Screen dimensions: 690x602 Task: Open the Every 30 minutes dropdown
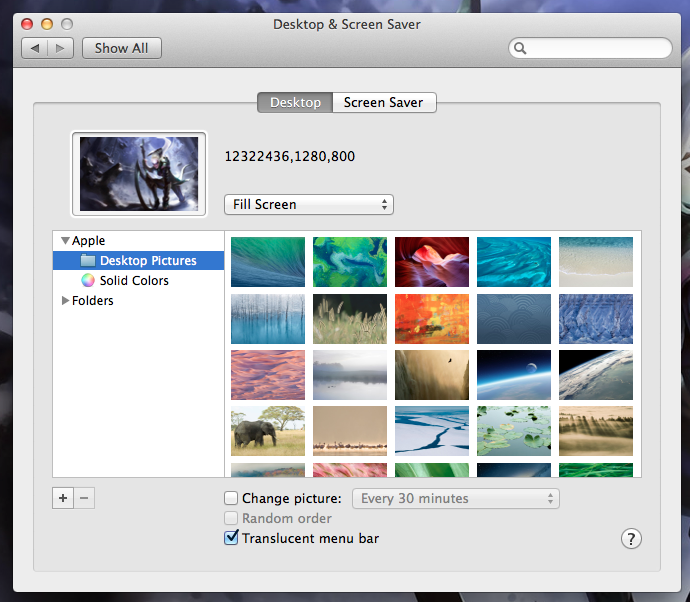[x=456, y=499]
